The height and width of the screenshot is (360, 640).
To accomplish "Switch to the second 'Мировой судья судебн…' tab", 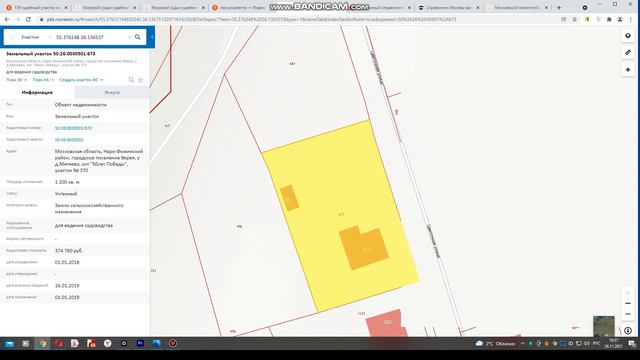I will [105, 7].
